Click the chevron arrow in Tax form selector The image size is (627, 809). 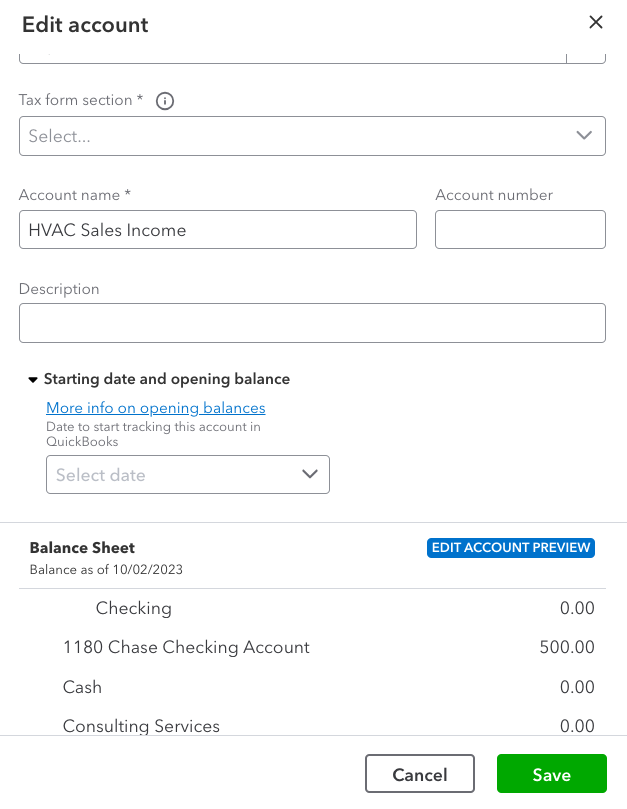pyautogui.click(x=585, y=136)
